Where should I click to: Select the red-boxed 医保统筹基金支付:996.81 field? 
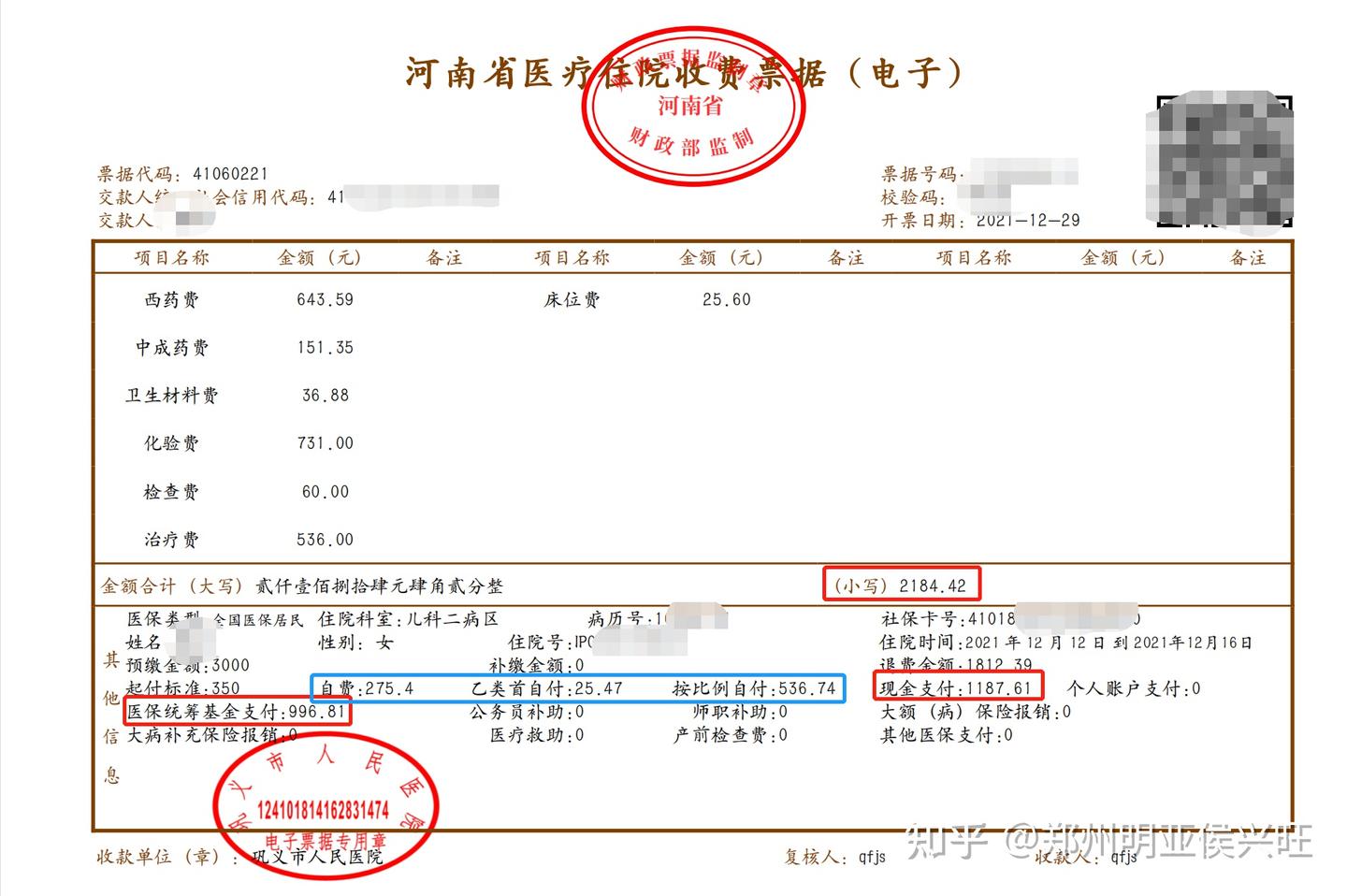point(239,712)
